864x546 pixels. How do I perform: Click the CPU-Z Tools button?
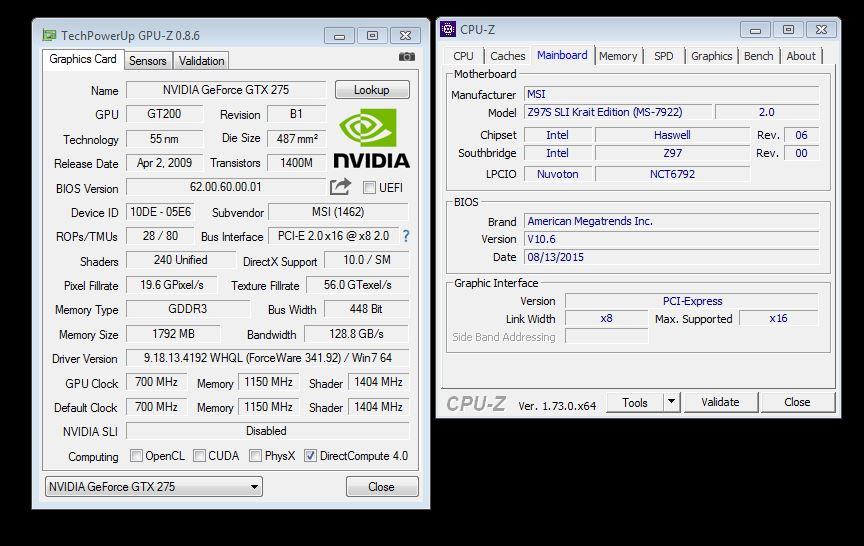pyautogui.click(x=635, y=402)
